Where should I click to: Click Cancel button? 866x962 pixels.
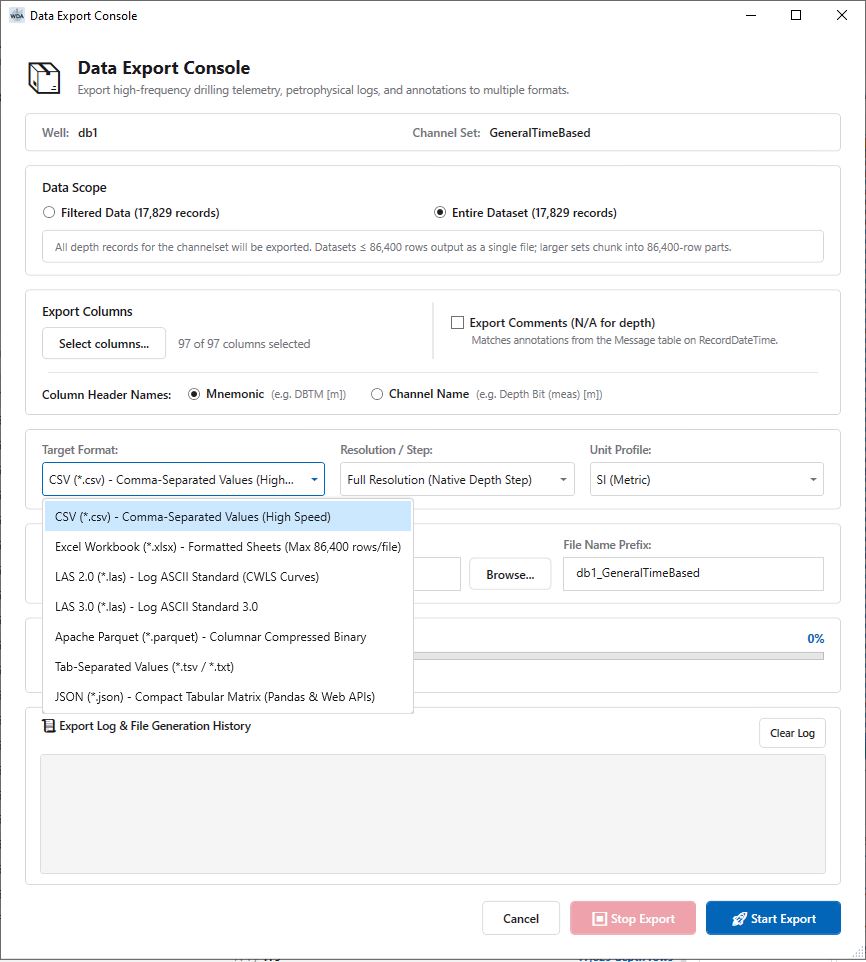point(521,918)
